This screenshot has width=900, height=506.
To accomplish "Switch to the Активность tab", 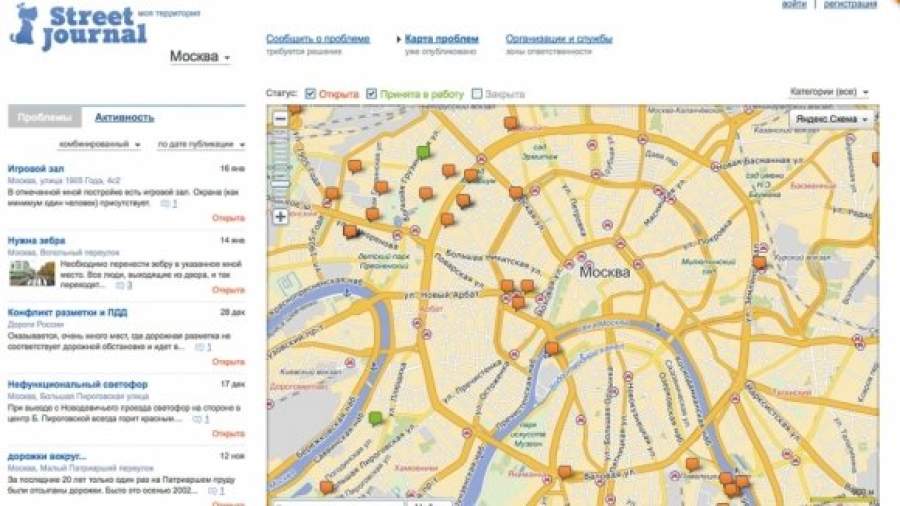I will [124, 117].
